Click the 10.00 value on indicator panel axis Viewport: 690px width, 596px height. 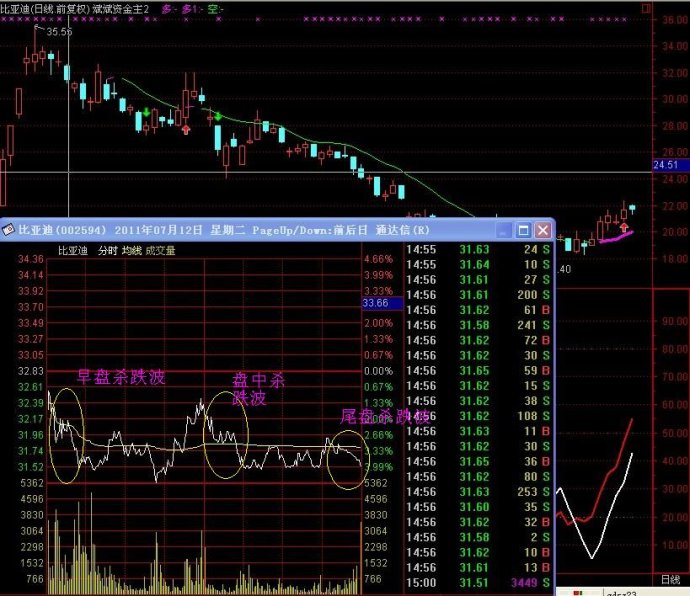675,545
